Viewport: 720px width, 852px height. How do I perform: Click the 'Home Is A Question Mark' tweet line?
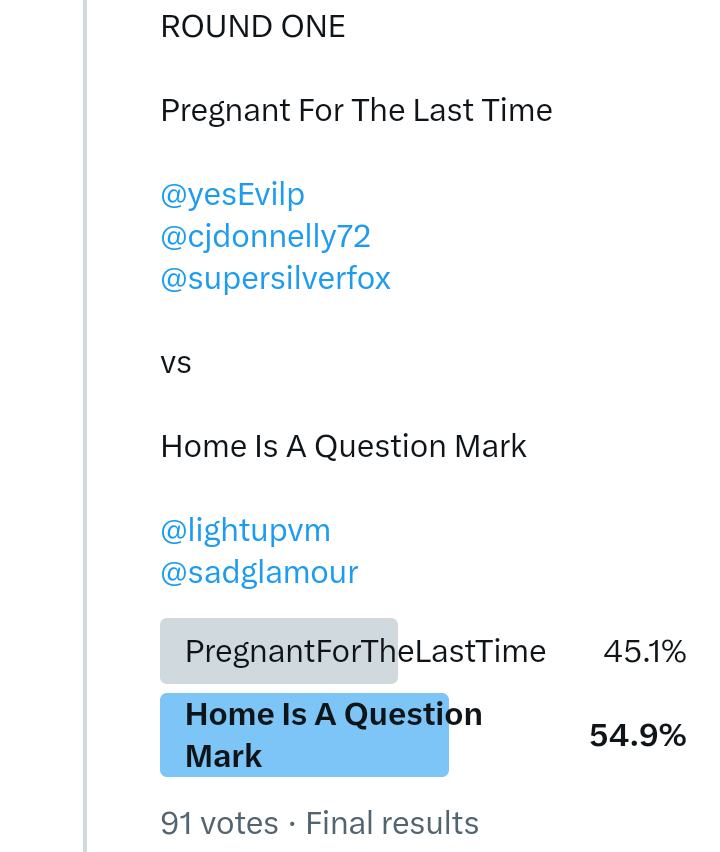point(343,446)
